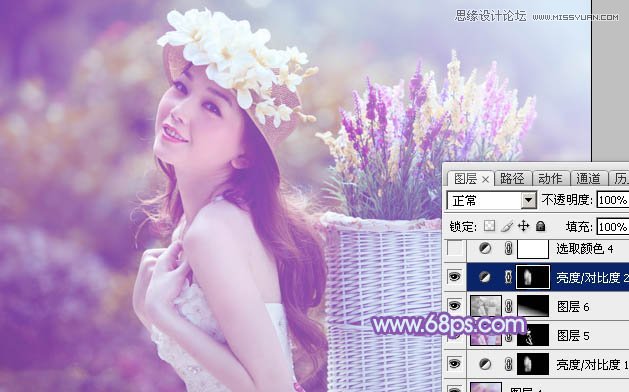Viewport: 629px width, 392px height.
Task: Click the 选取颜色 4 adjustment icon
Action: [485, 249]
